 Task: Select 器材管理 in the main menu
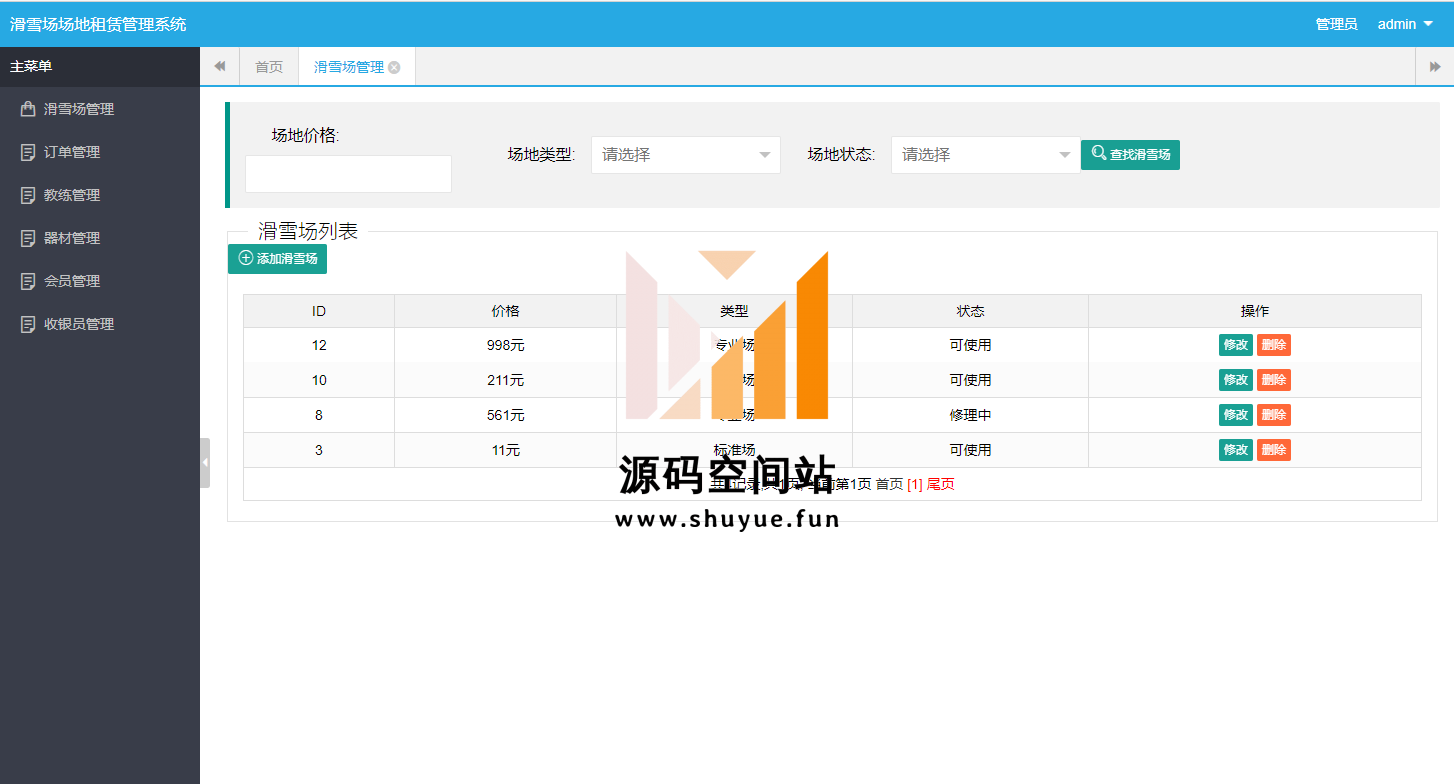72,238
